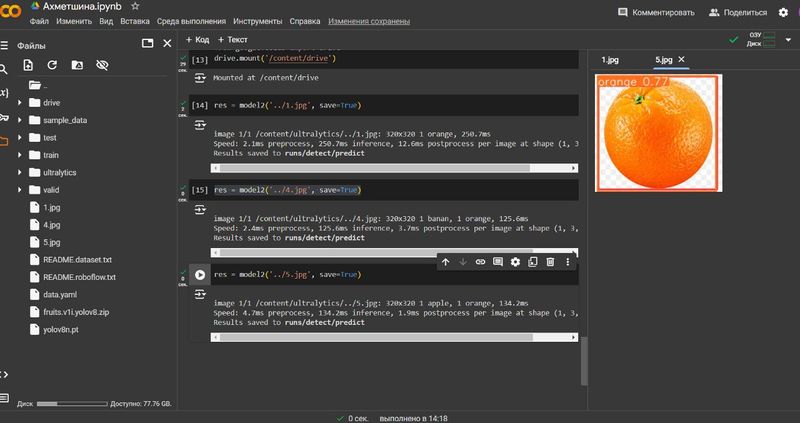
Task: Expand the test folder
Action: pos(19,137)
